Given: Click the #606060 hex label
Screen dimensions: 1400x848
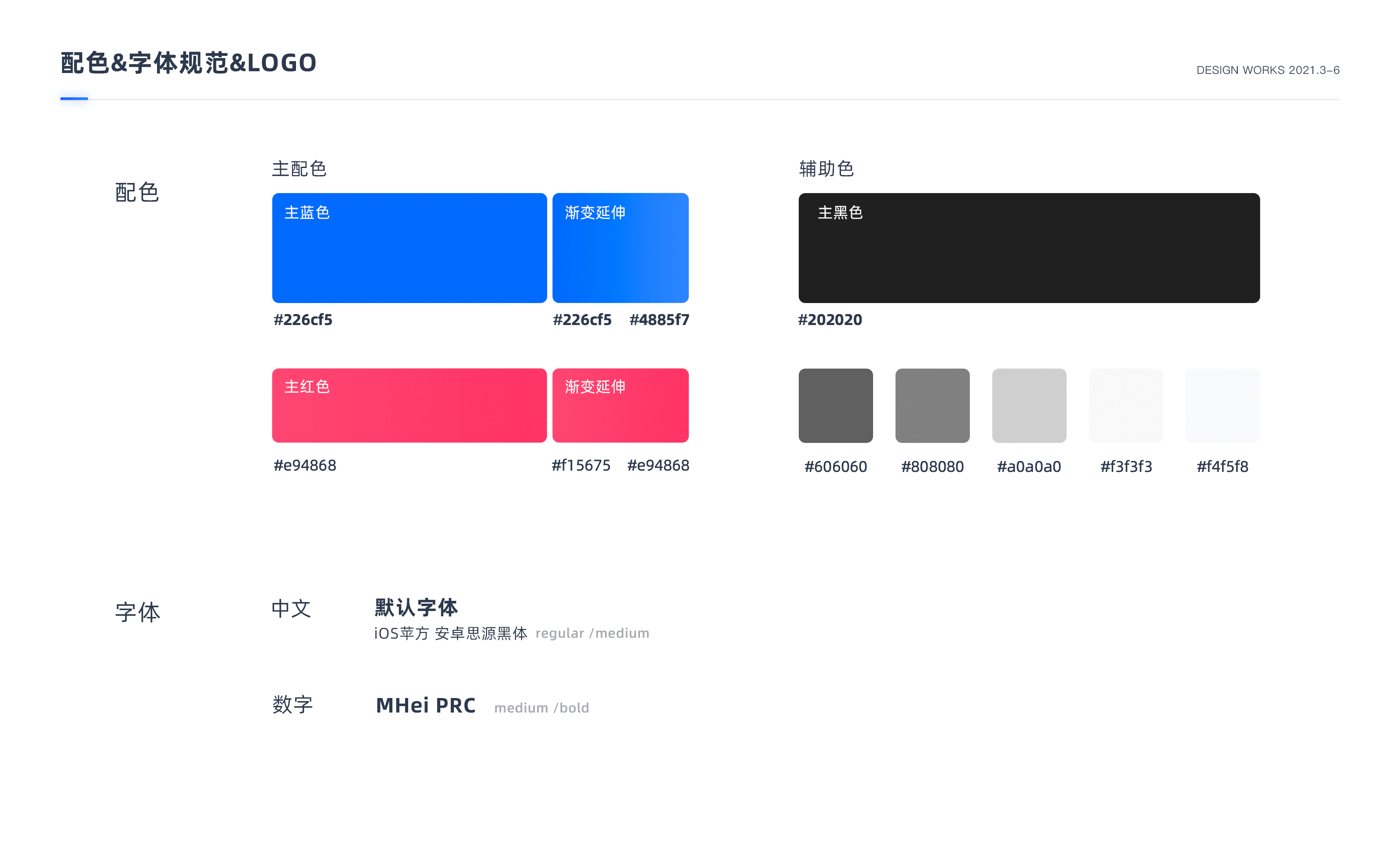Looking at the screenshot, I should pos(835,467).
